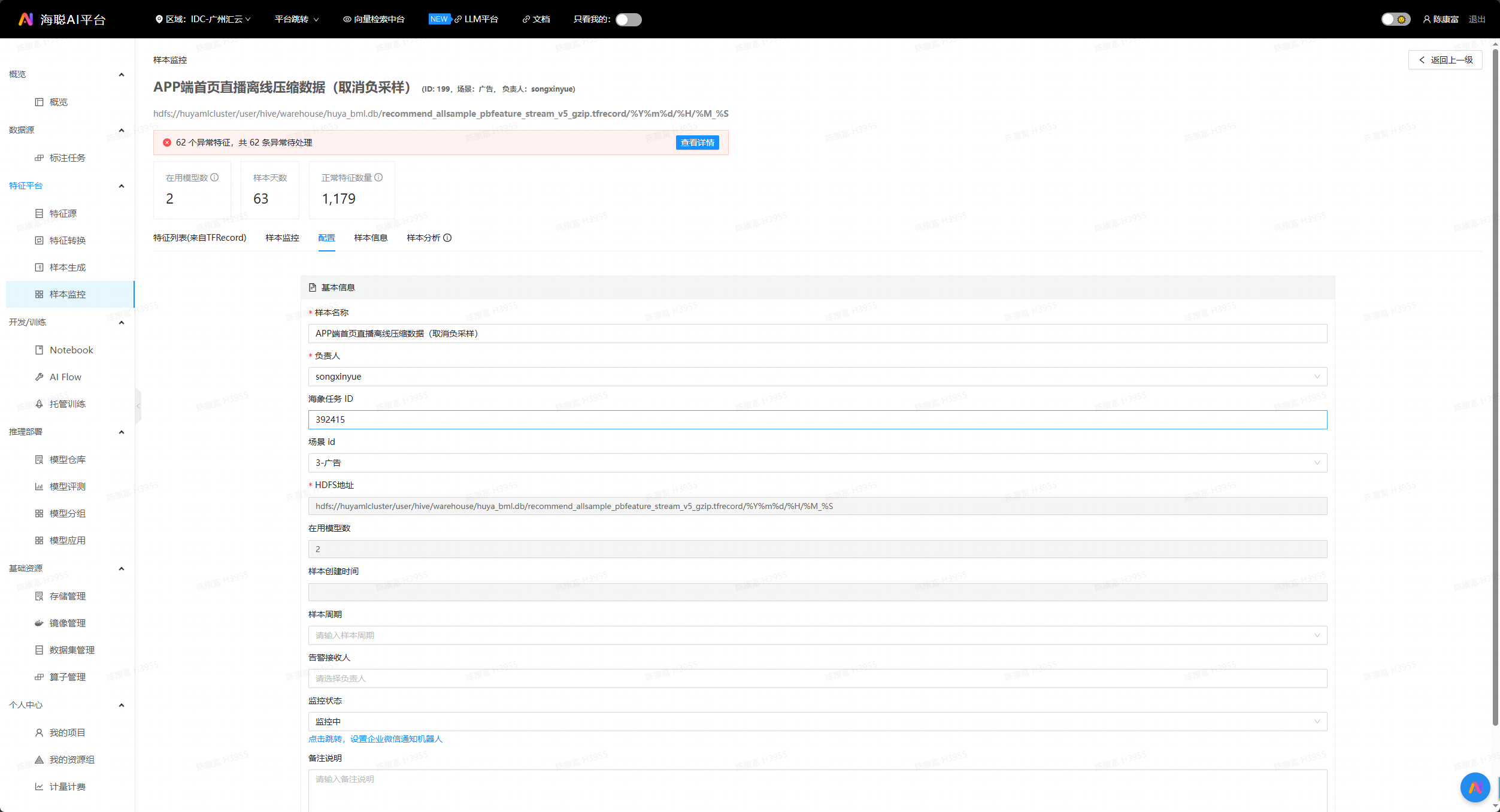Click the 托管训练 rocket icon

click(39, 404)
